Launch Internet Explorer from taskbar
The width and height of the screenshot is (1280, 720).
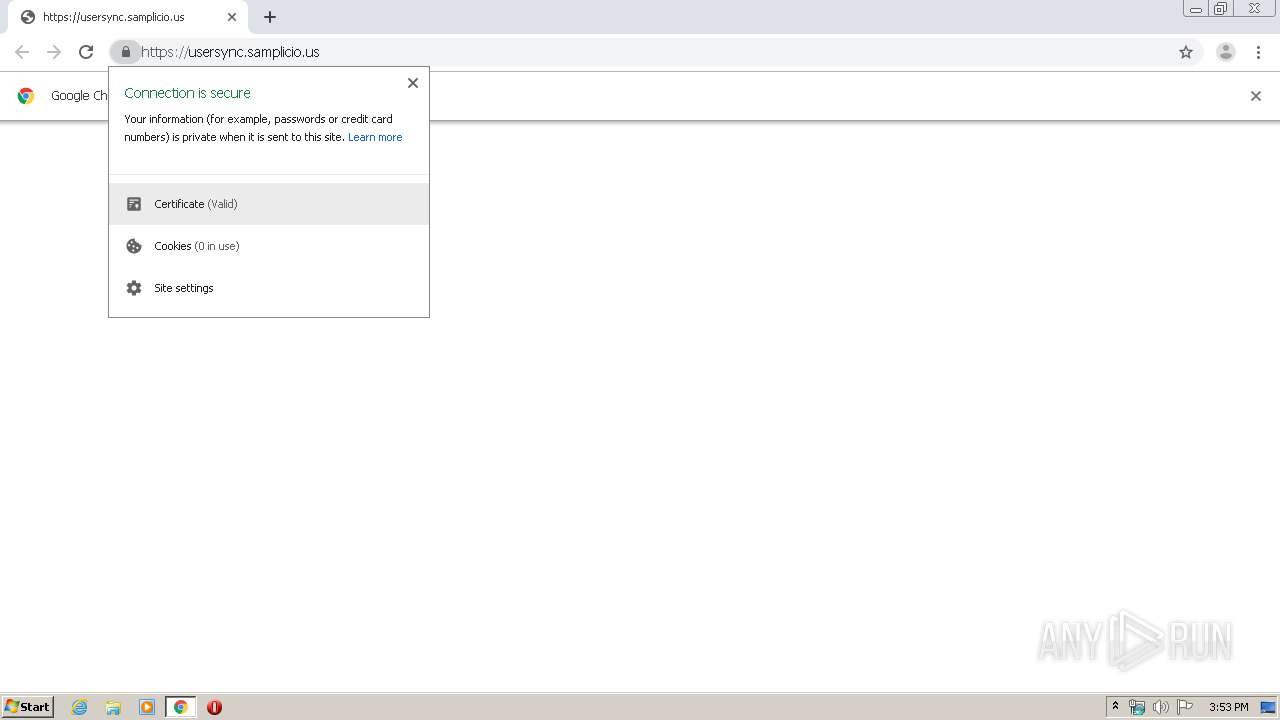tap(80, 707)
